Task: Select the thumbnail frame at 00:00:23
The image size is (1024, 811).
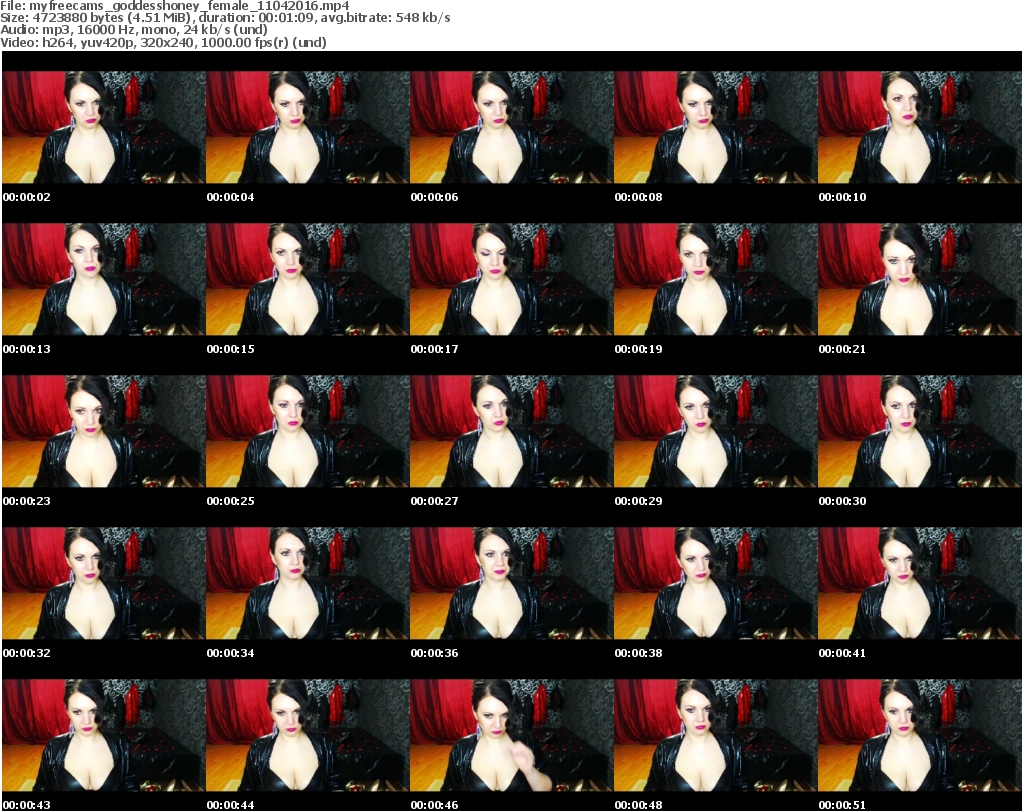Action: 104,431
